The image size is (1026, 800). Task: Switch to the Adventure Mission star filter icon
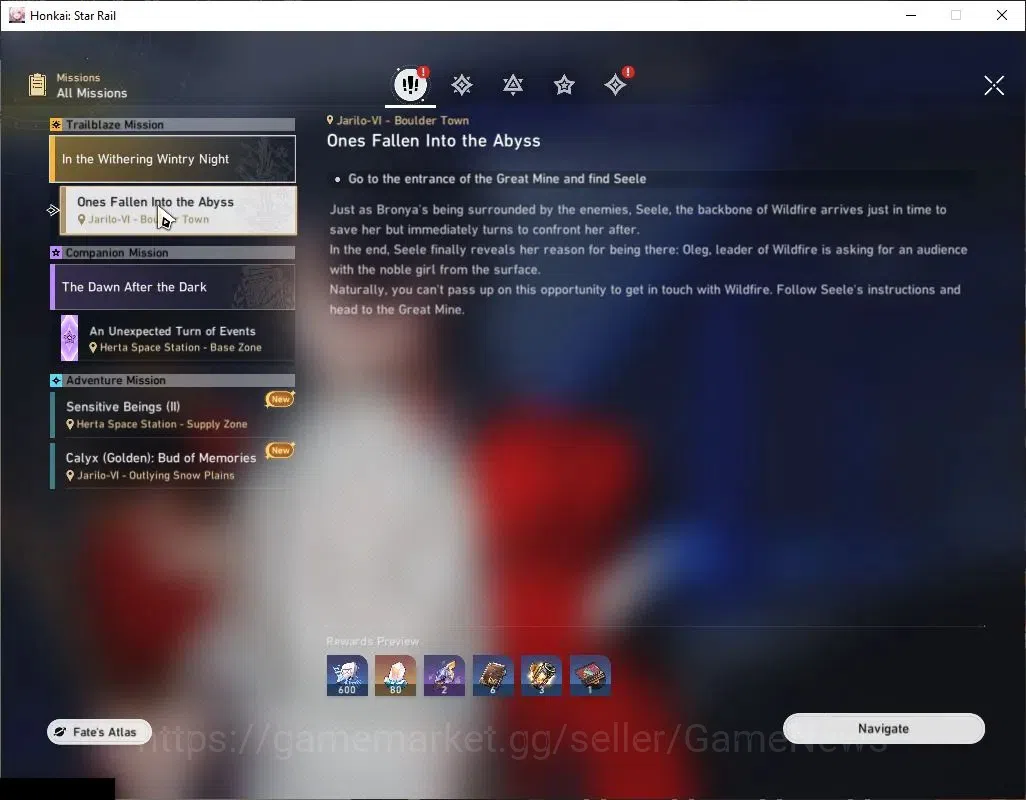[x=564, y=85]
